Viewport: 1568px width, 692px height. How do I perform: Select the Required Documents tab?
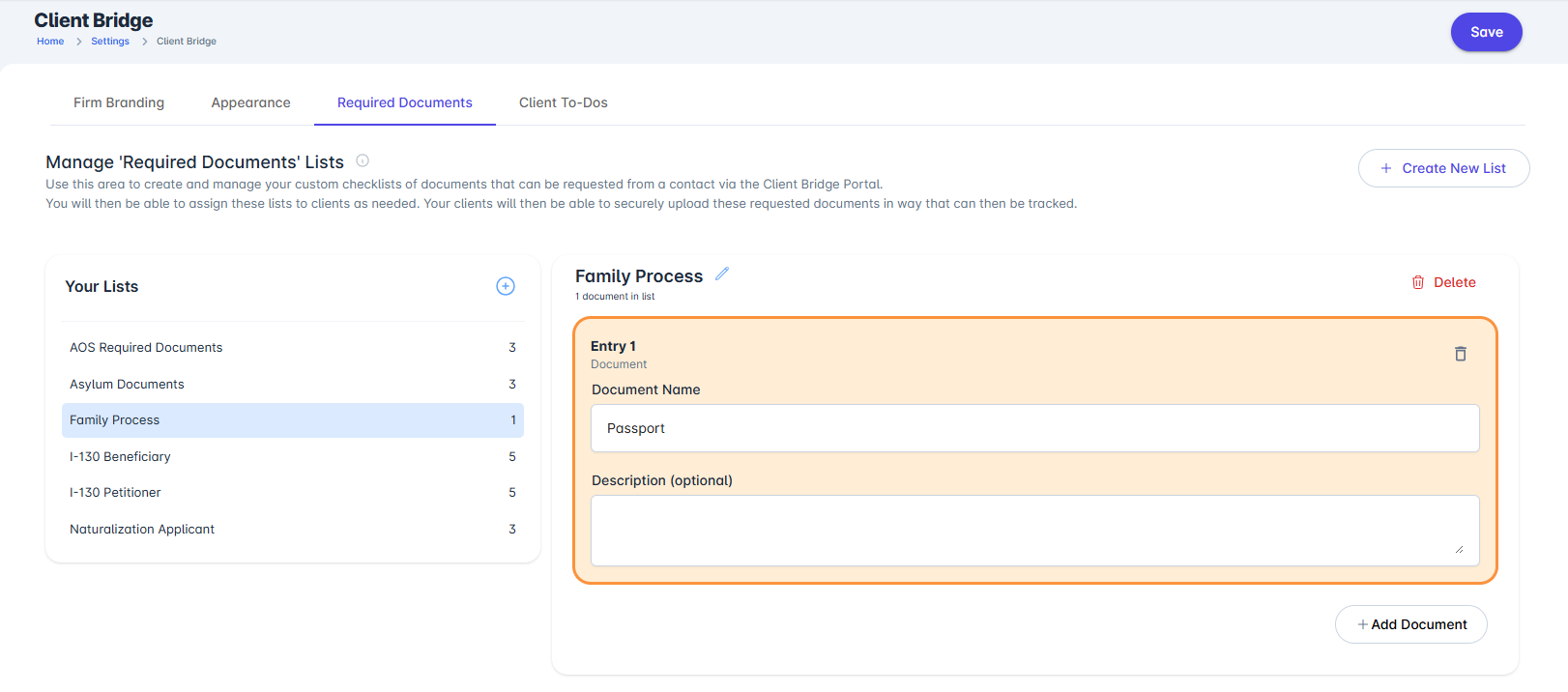(404, 102)
